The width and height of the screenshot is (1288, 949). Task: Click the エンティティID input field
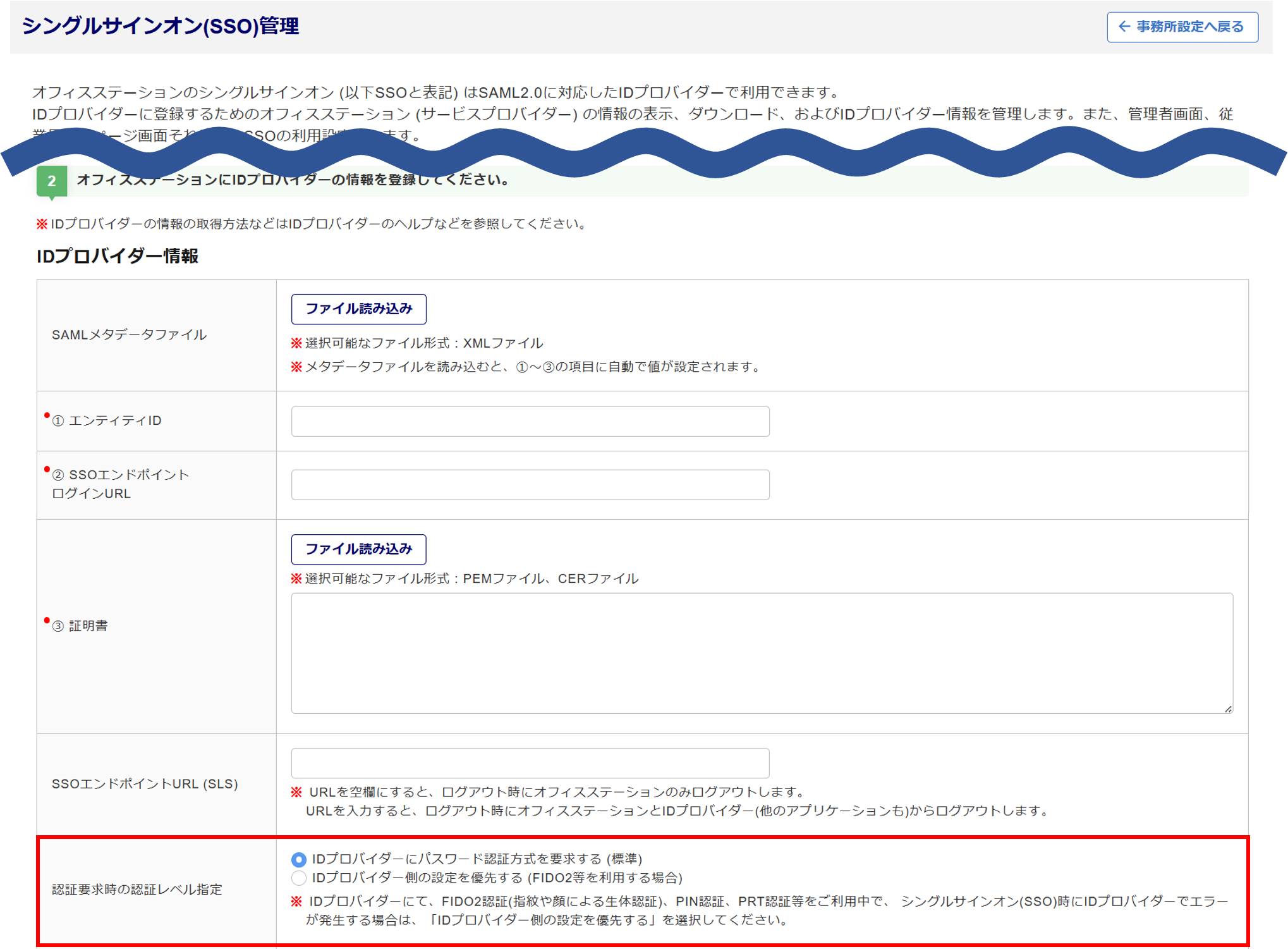pos(530,422)
